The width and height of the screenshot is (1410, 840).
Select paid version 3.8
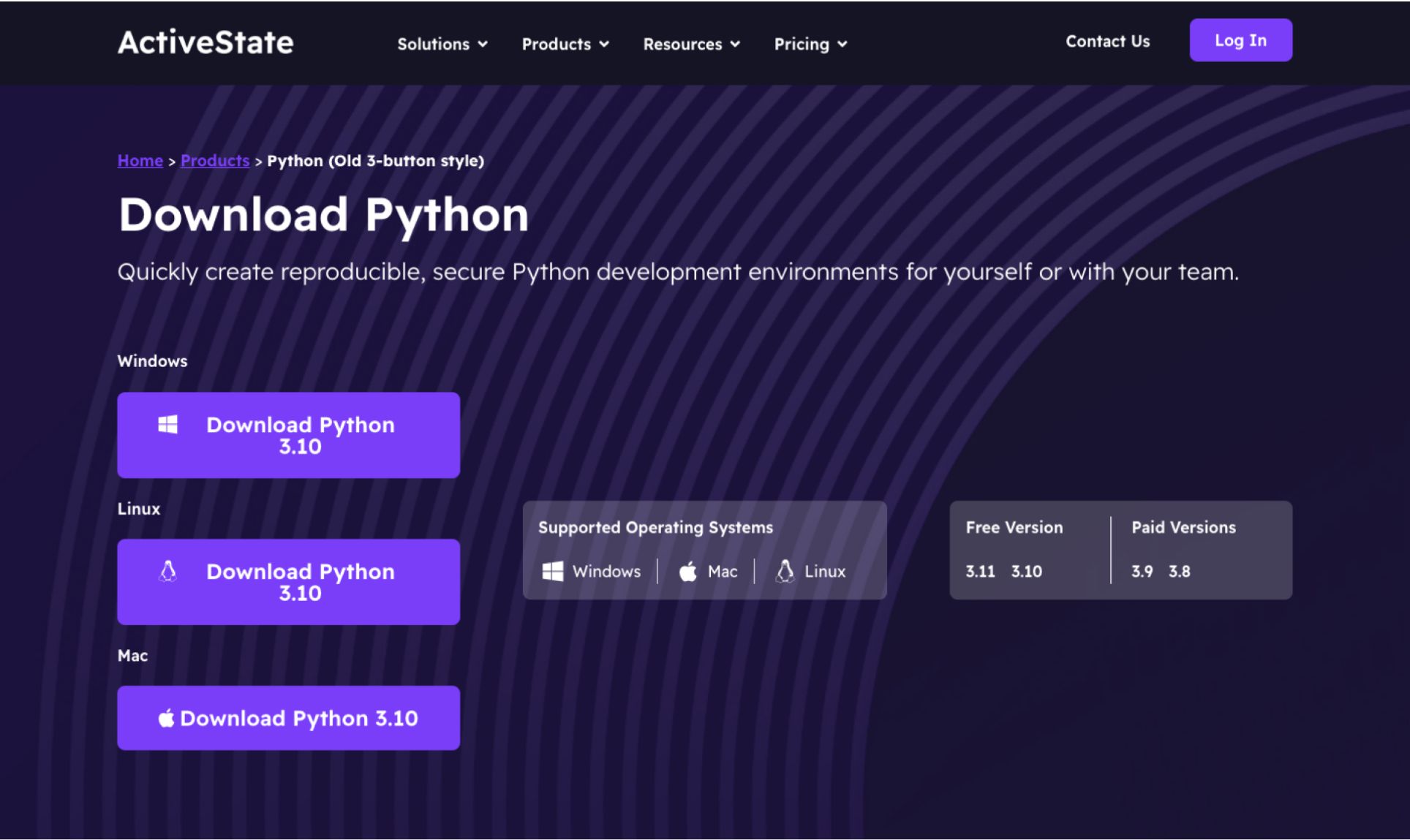[1179, 571]
